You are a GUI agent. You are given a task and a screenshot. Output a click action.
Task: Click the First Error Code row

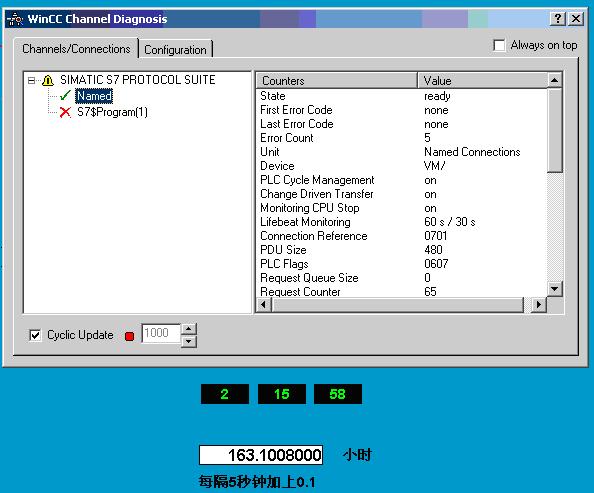(x=402, y=110)
